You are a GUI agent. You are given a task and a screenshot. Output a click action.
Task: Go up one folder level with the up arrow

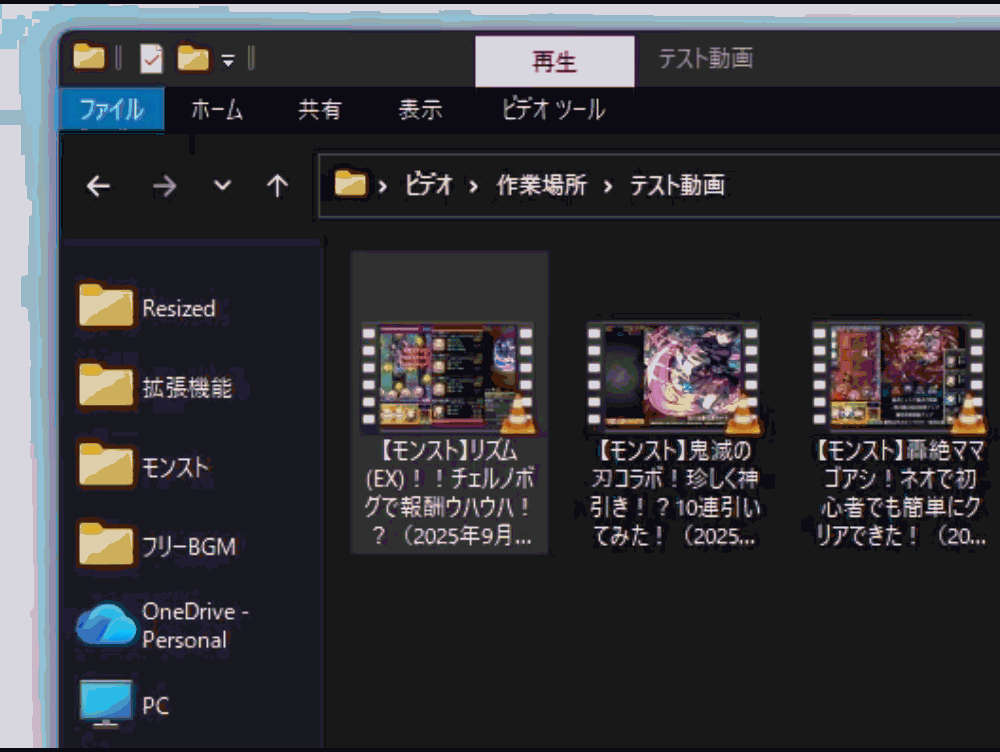tap(277, 185)
